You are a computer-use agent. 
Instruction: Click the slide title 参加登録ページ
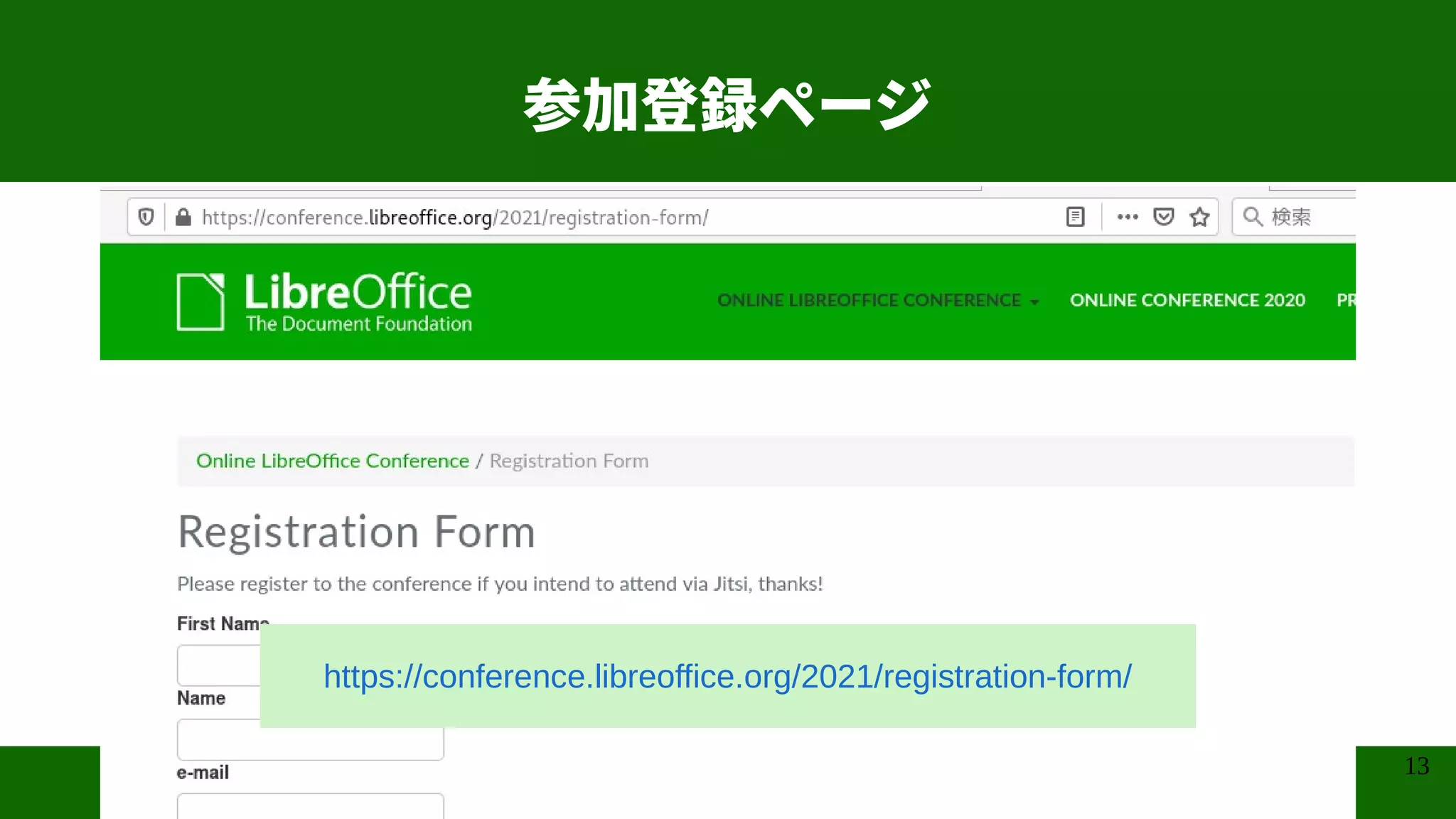tap(727, 105)
